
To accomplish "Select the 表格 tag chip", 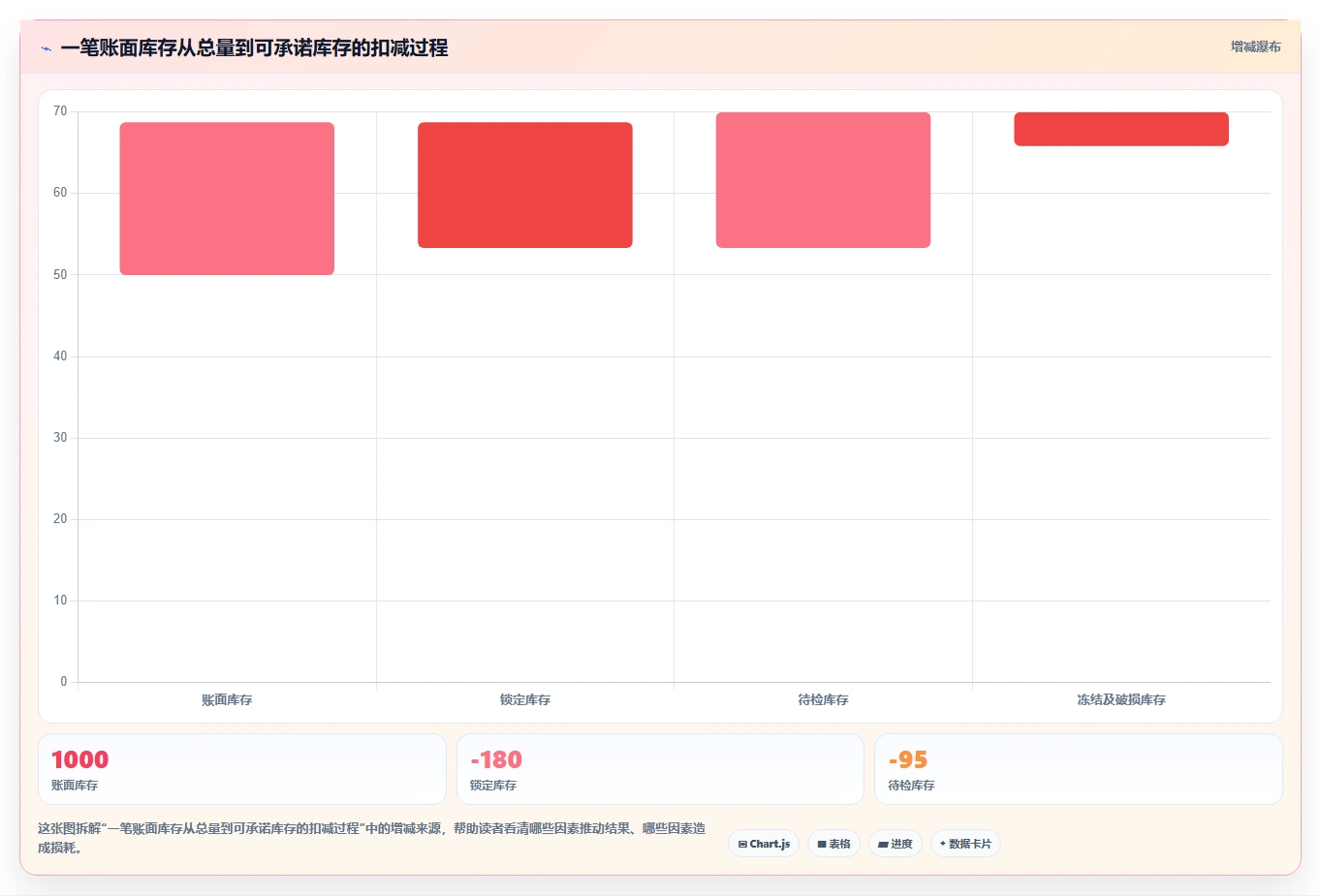I will [833, 844].
